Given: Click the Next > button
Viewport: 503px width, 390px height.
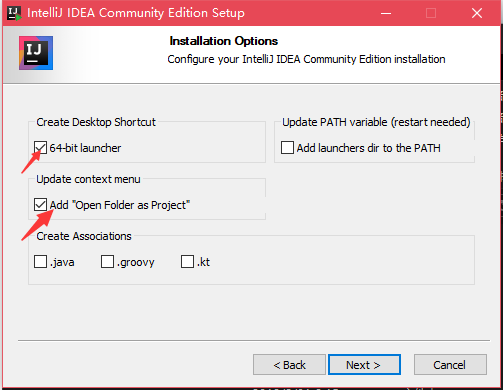Looking at the screenshot, I should point(364,365).
